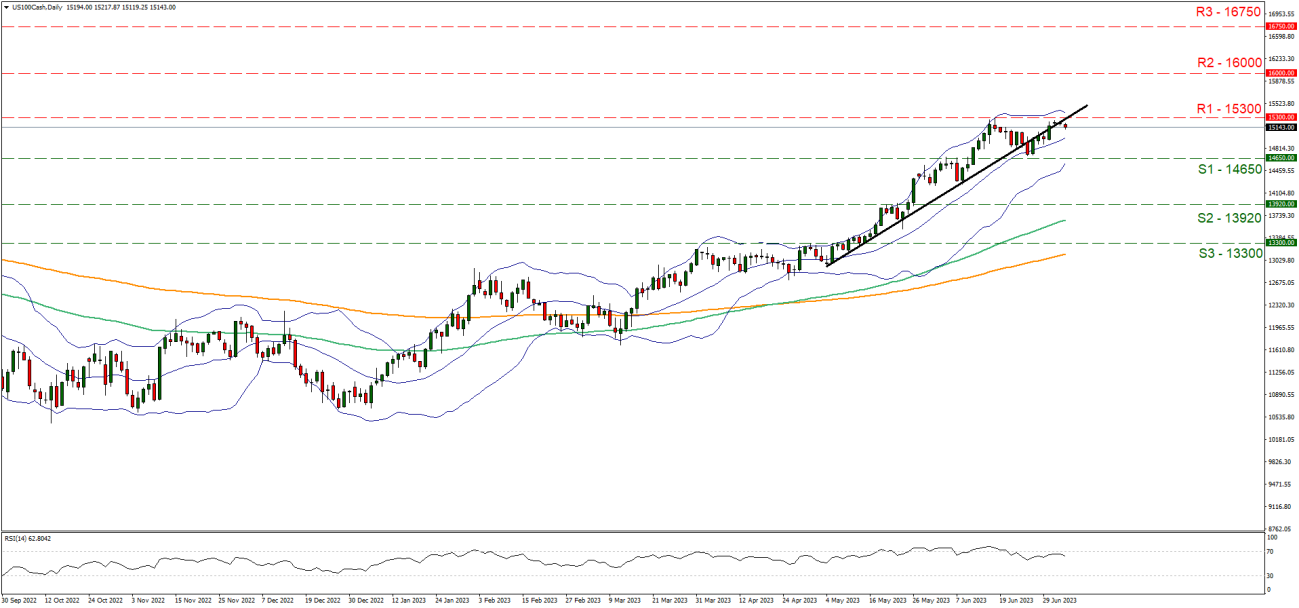
Task: Click the 70 level on RSI scale
Action: 1270,551
